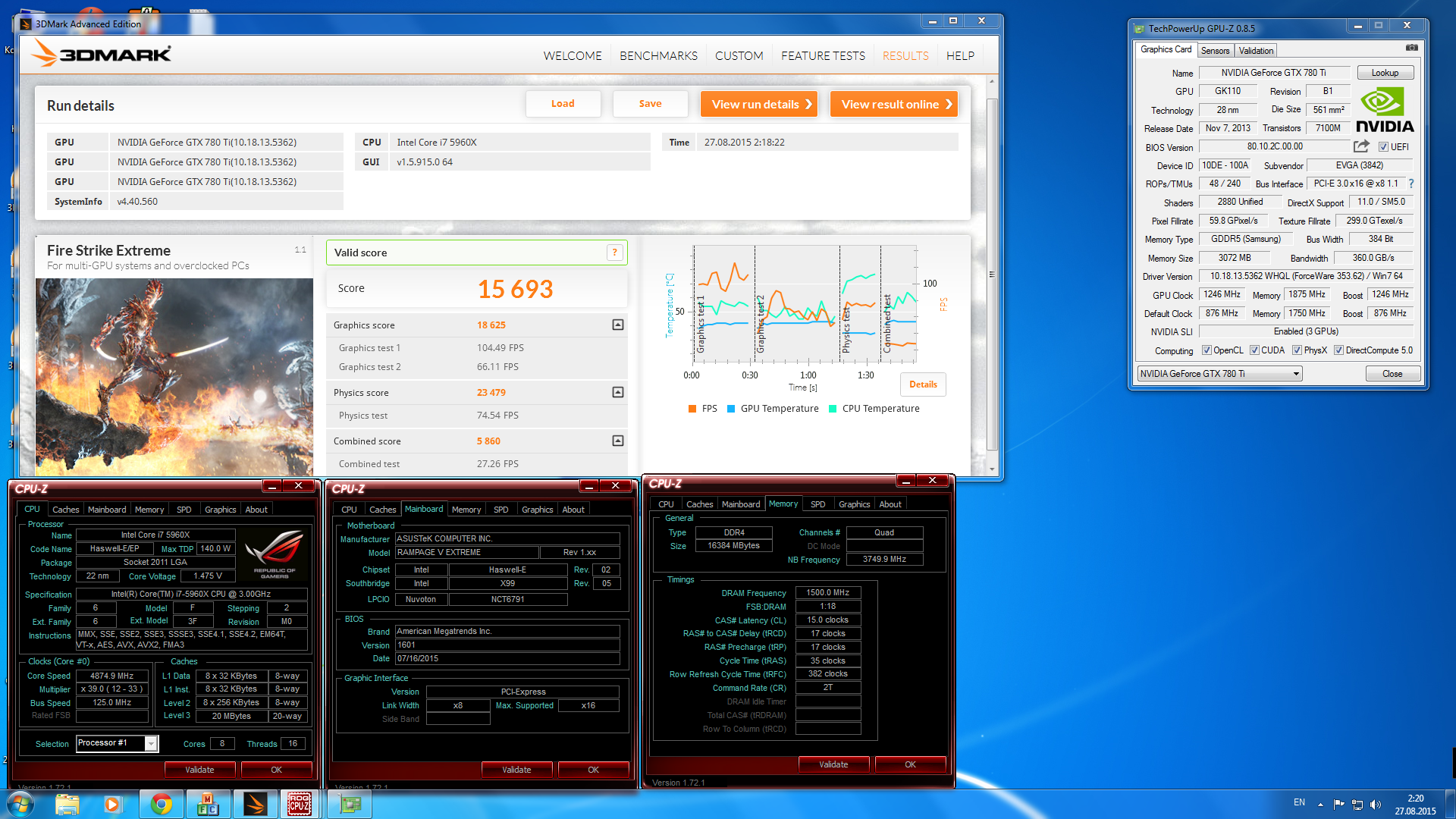The image size is (1456, 819).
Task: Open the FEATURE TESTS tab
Action: (823, 56)
